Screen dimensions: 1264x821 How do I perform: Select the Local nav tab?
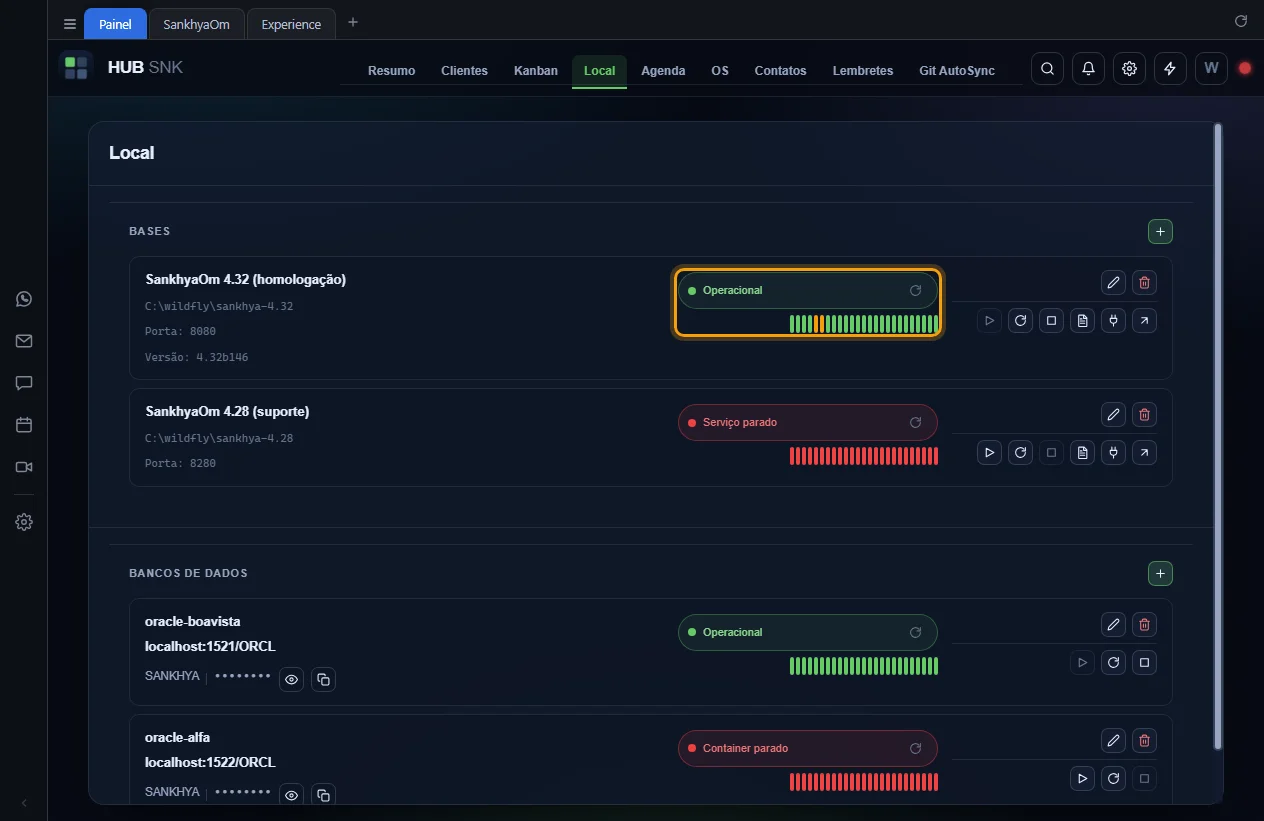click(599, 71)
